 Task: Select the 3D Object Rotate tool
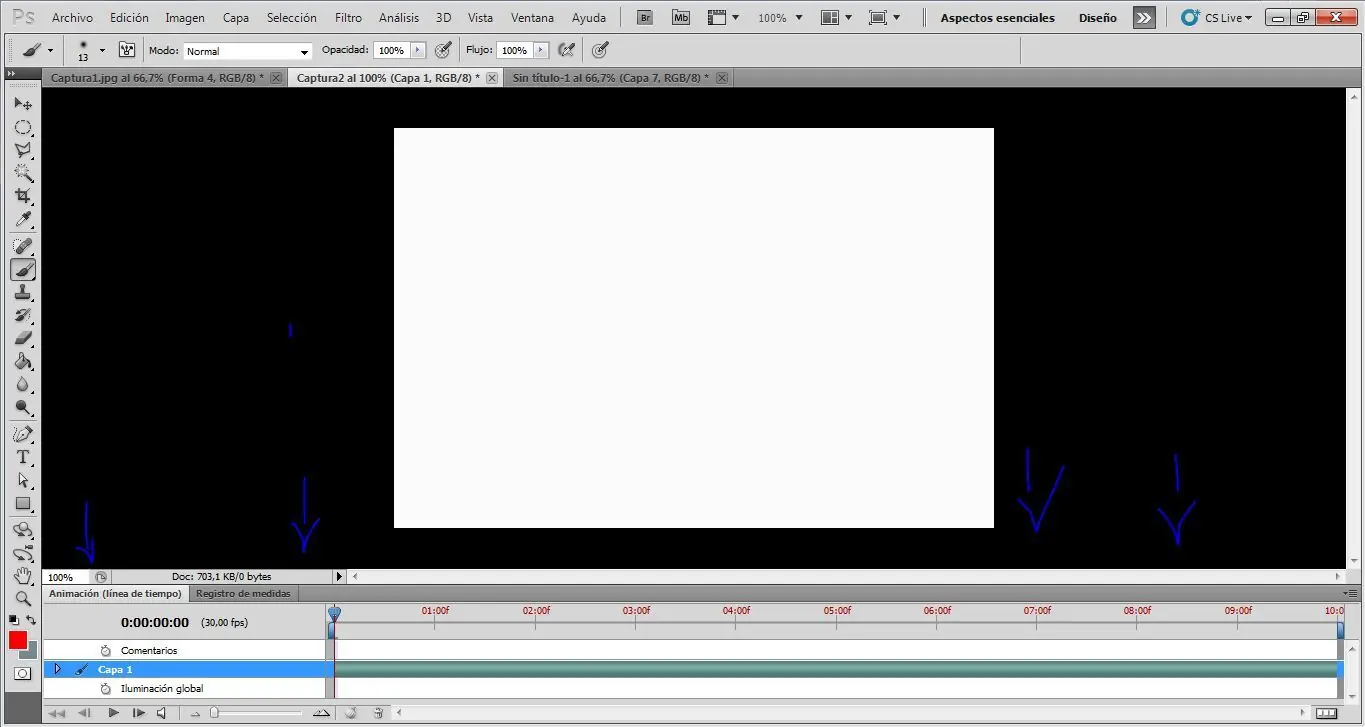(x=22, y=530)
